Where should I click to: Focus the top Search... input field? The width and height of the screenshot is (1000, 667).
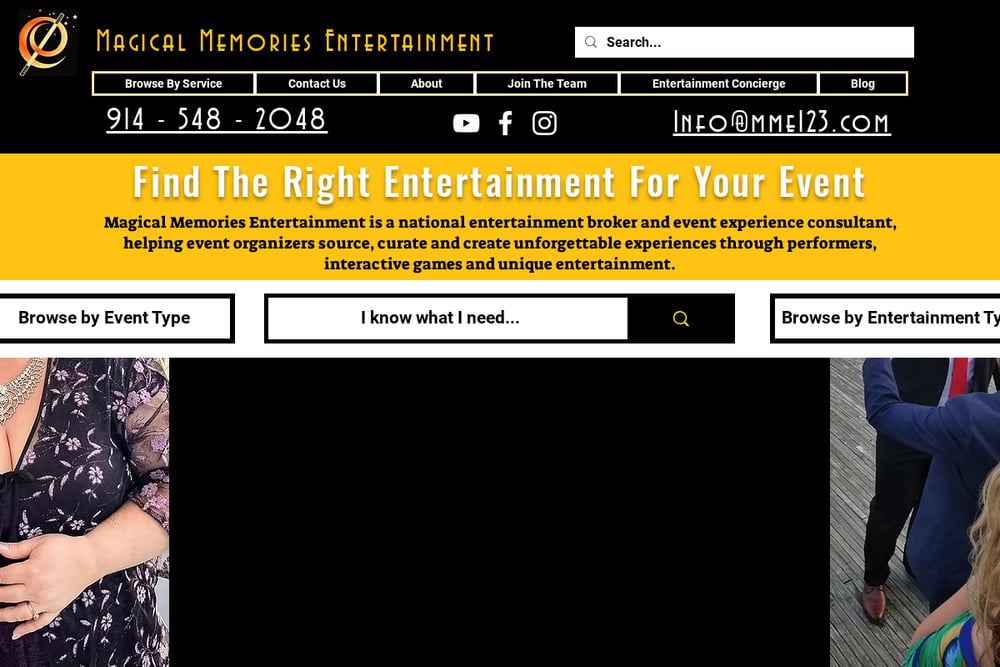[x=744, y=42]
